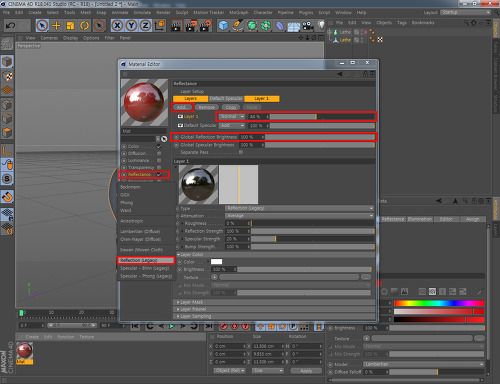Open the Spline pen tool
This screenshot has height=384, width=500.
[x=237, y=25]
